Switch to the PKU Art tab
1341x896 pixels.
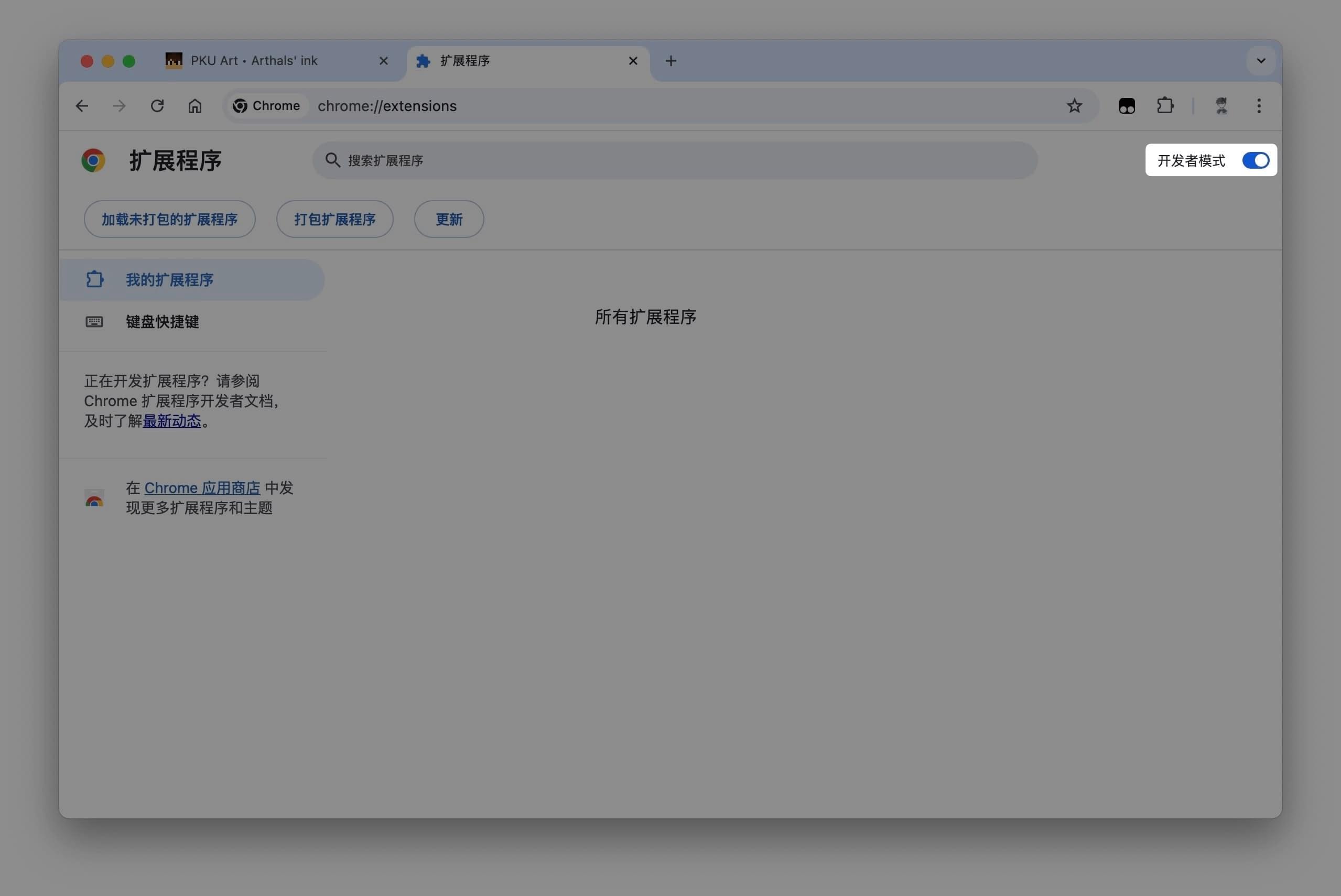click(x=254, y=61)
